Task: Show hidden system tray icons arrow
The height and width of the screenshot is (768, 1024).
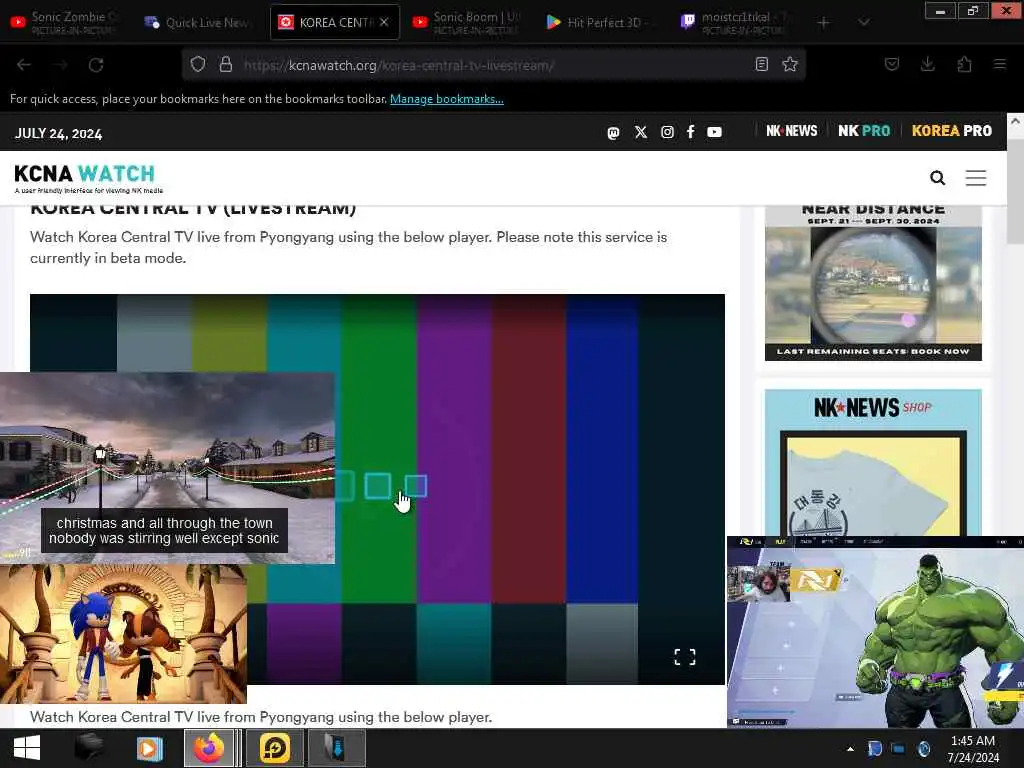Action: pyautogui.click(x=850, y=749)
